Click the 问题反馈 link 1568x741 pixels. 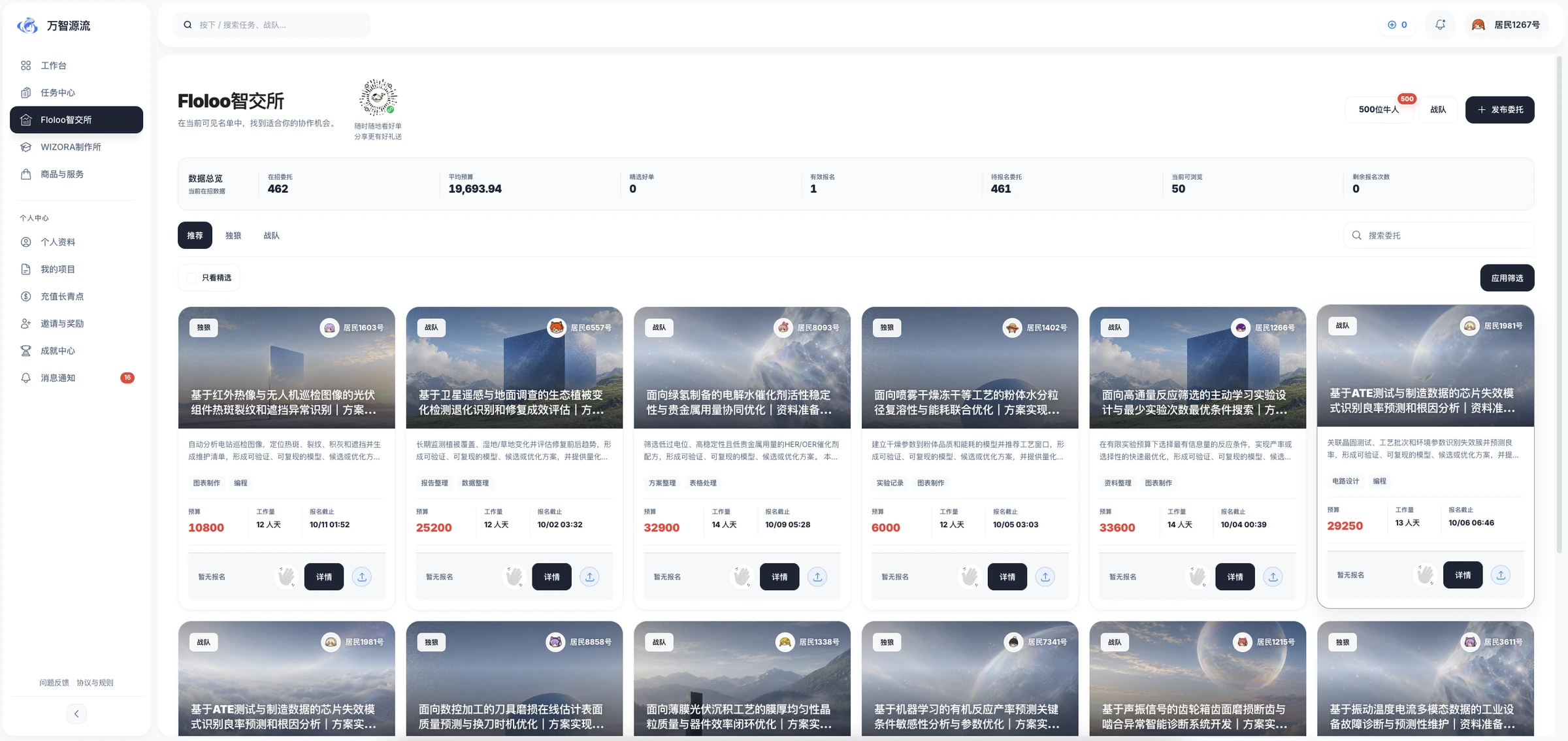[54, 683]
